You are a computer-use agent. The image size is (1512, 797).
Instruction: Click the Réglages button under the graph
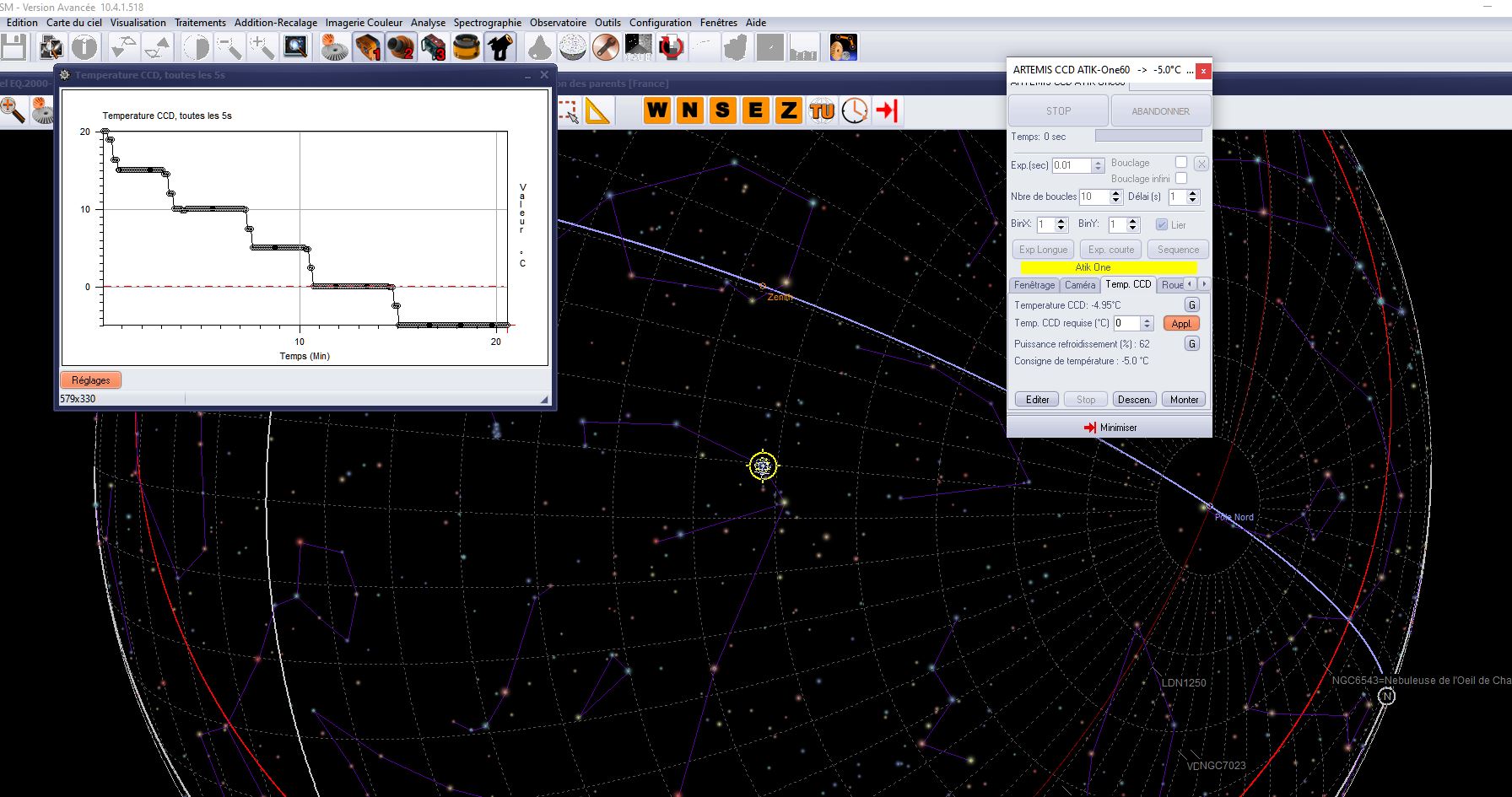tap(91, 380)
